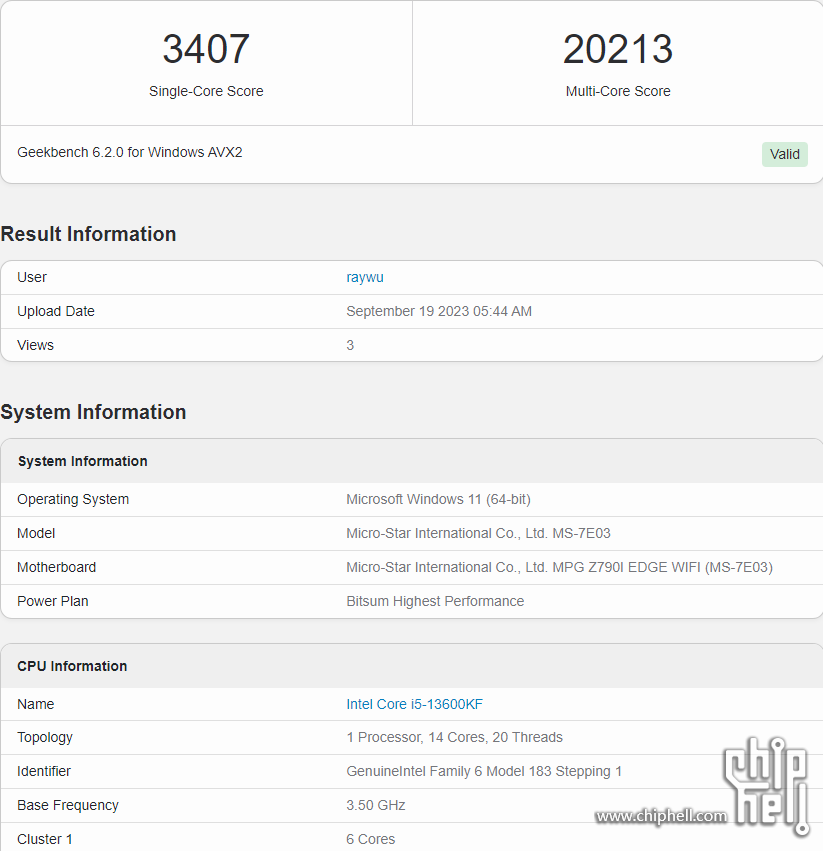The image size is (823, 851).
Task: Click the Views count '3'
Action: pos(350,345)
